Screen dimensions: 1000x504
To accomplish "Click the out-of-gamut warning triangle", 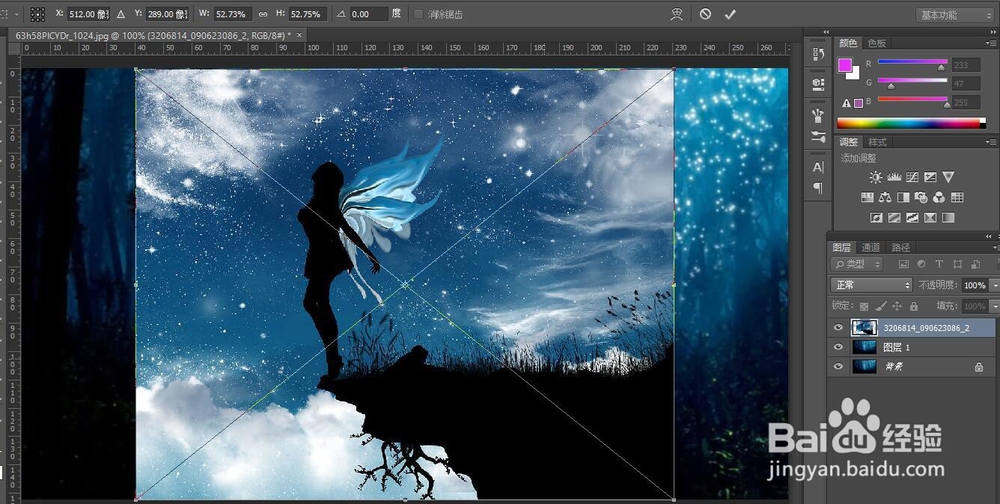I will 846,103.
